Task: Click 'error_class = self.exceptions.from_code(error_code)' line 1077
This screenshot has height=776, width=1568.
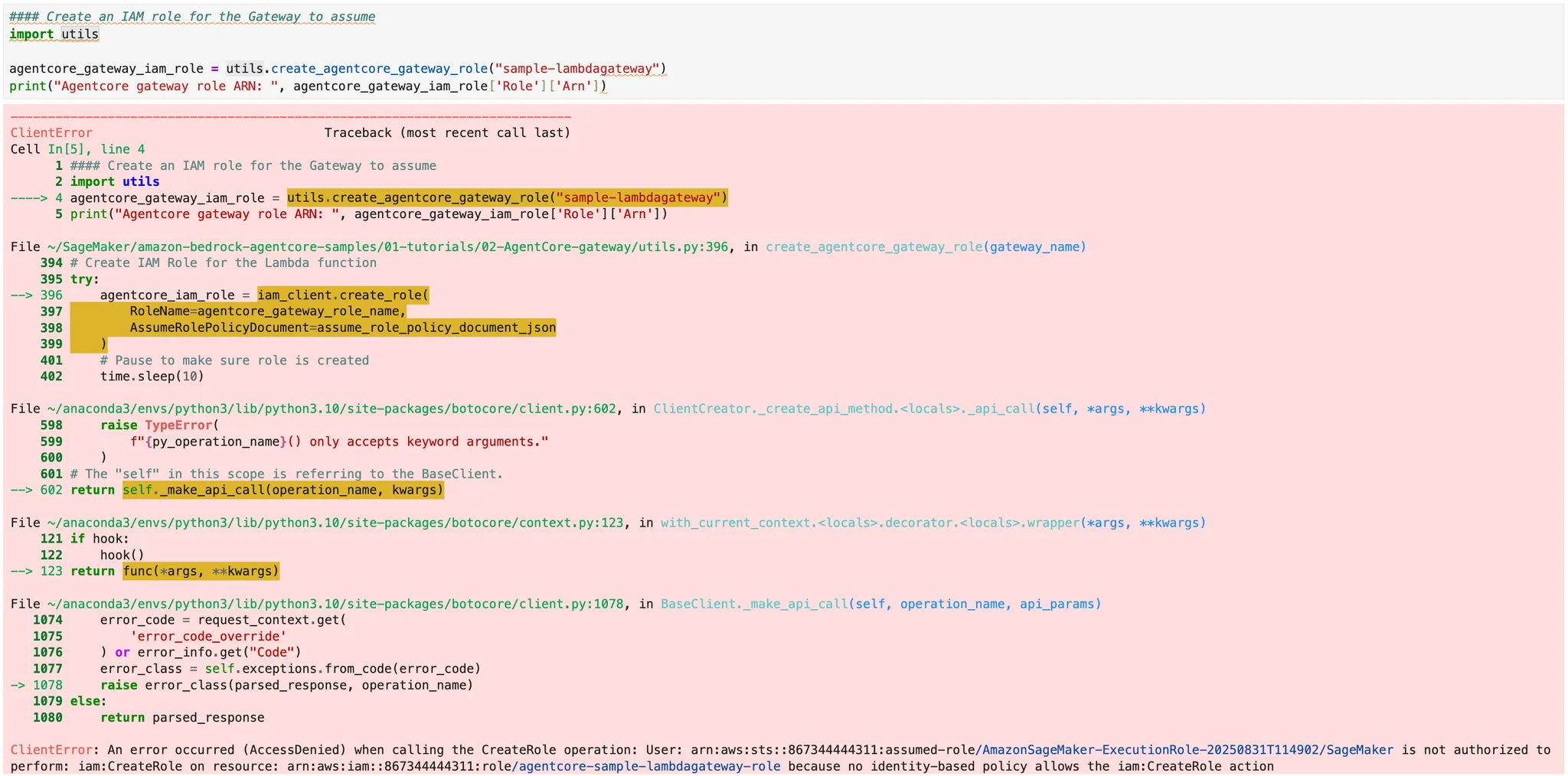Action: pyautogui.click(x=290, y=669)
